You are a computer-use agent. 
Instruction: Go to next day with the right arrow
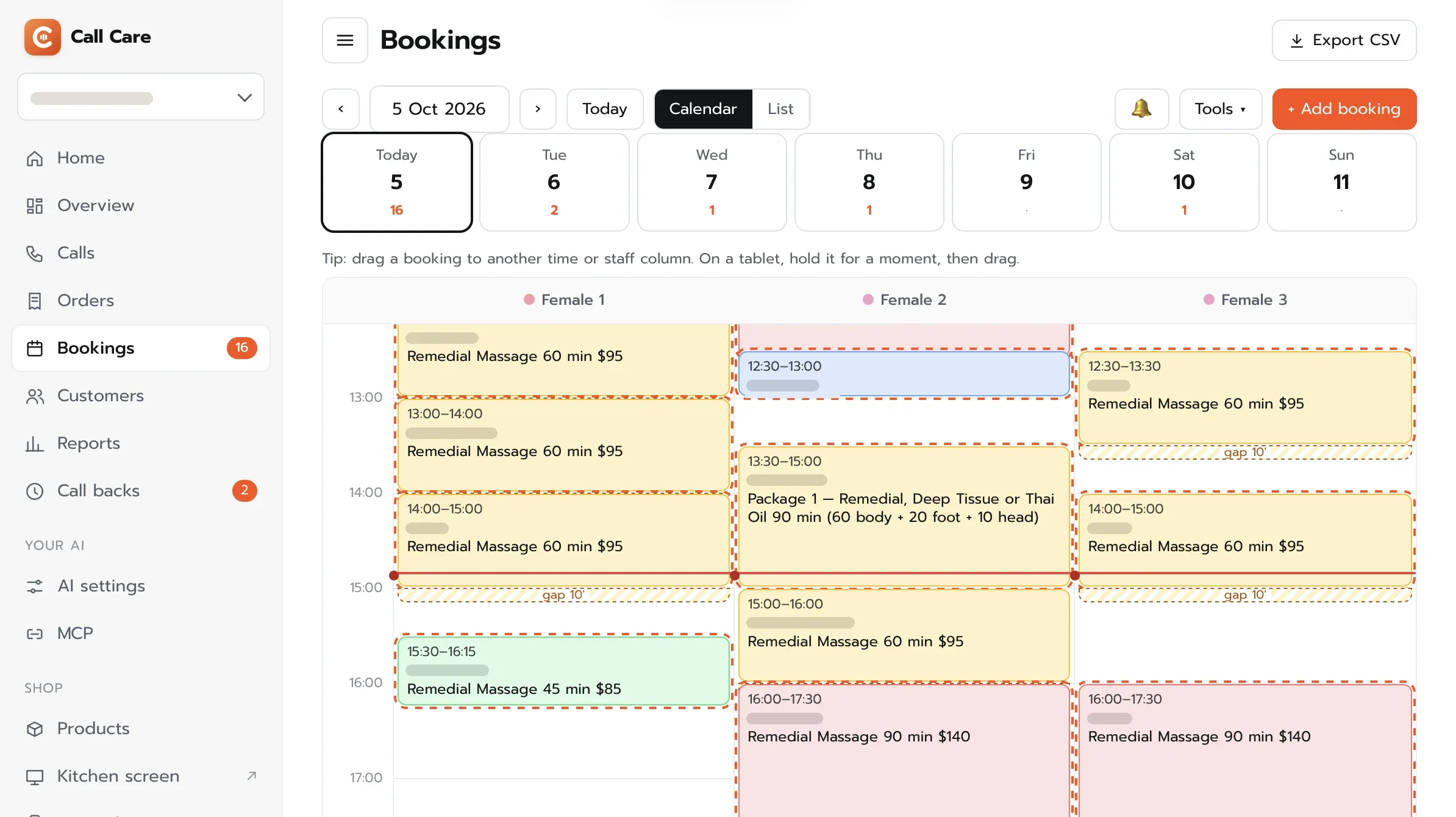538,109
